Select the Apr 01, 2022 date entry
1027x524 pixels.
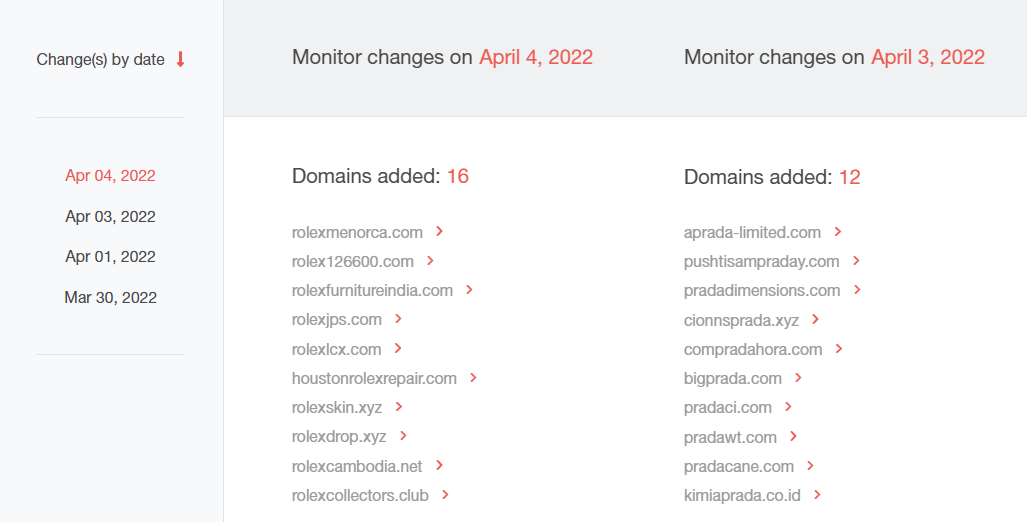110,257
